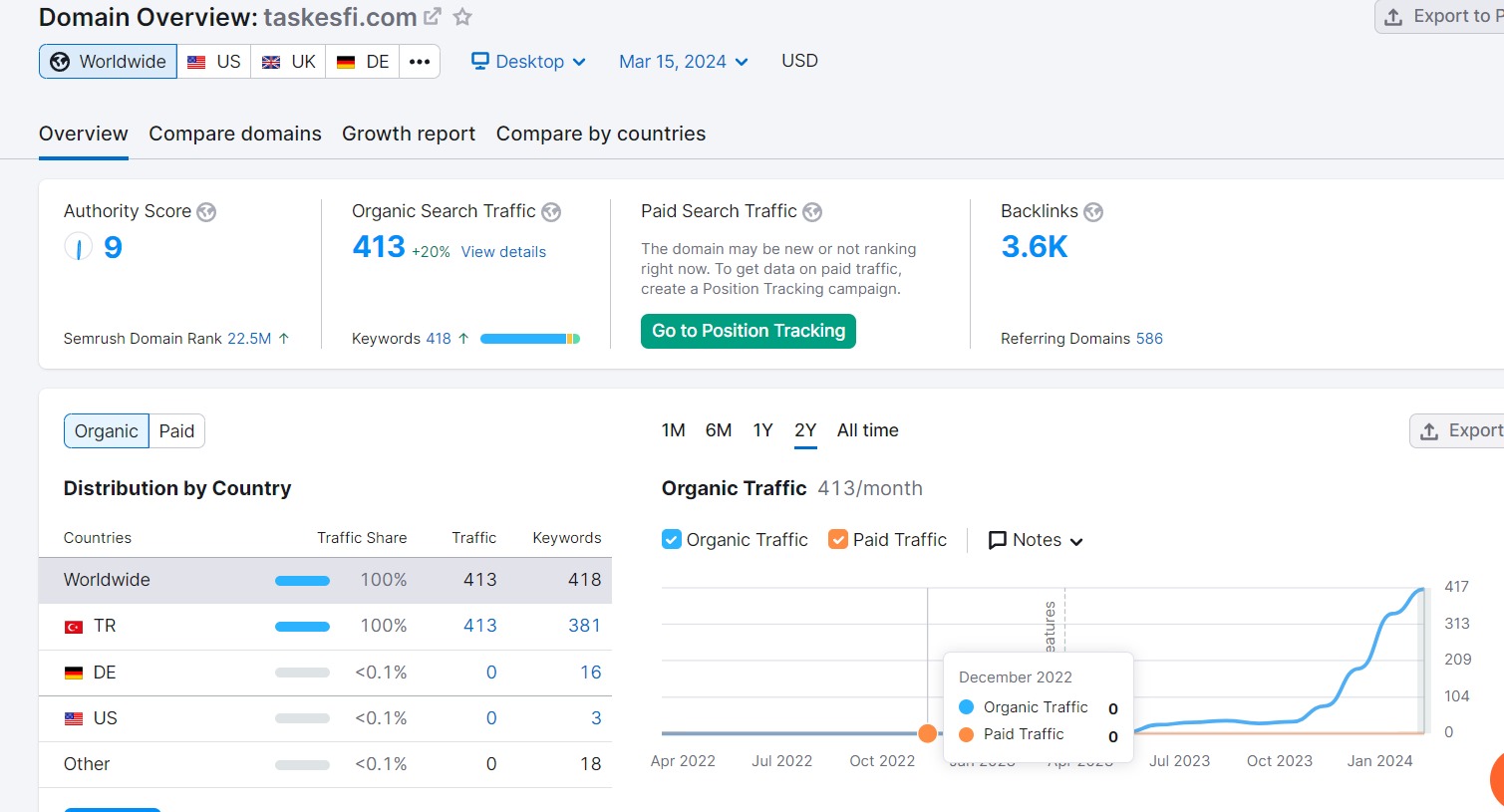Uncheck the Paid Traffic checkbox
1504x812 pixels.
(838, 540)
